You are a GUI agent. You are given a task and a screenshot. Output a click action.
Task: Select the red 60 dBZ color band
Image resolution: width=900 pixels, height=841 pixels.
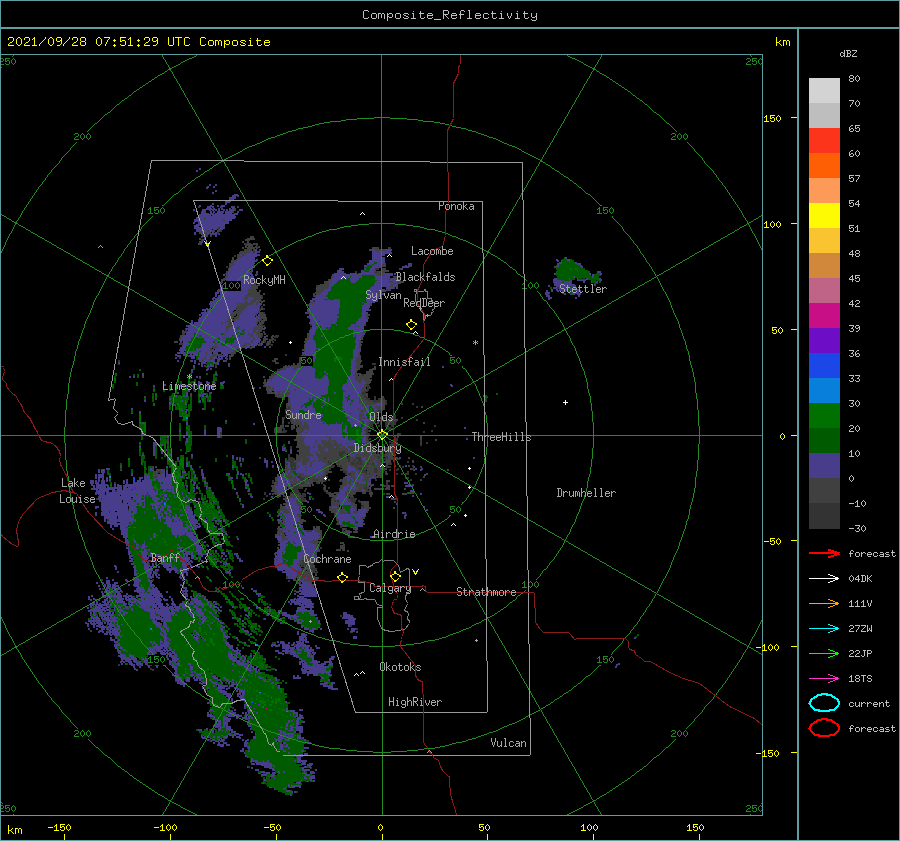(x=824, y=141)
